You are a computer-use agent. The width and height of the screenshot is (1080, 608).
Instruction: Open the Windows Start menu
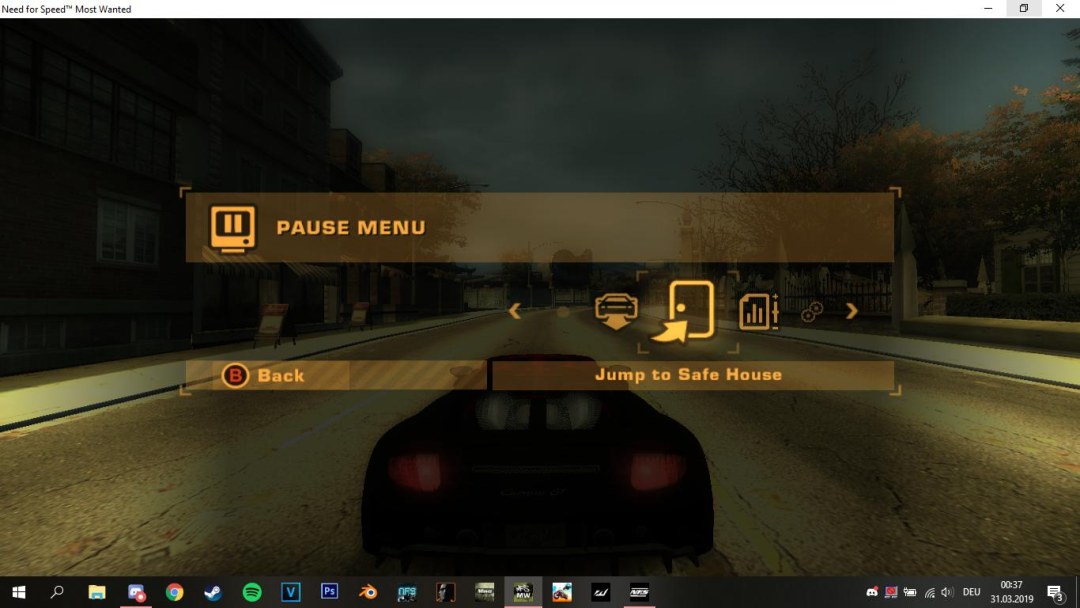click(19, 592)
